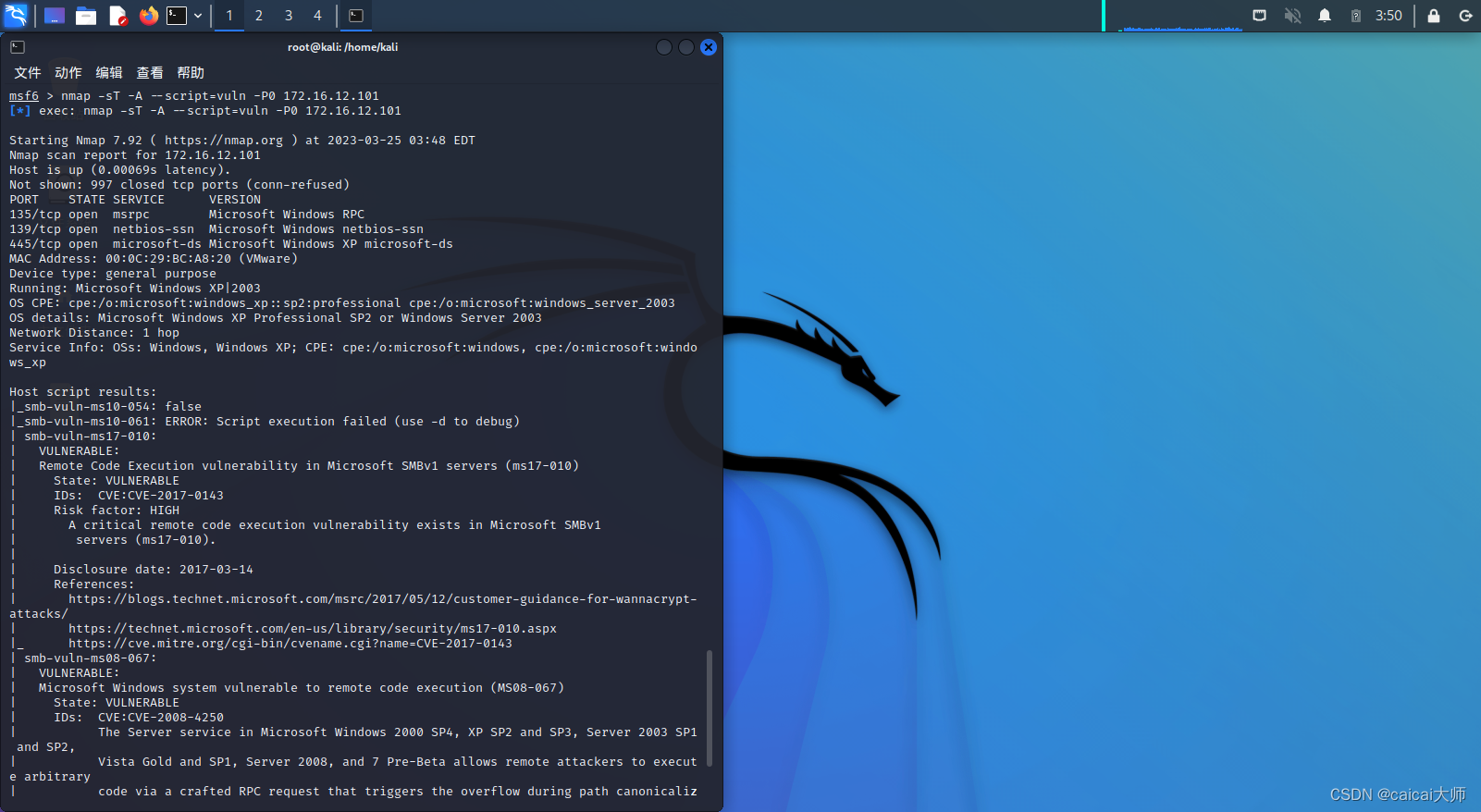Close the terminal with blue X
Viewport: 1481px width, 812px height.
(x=709, y=47)
